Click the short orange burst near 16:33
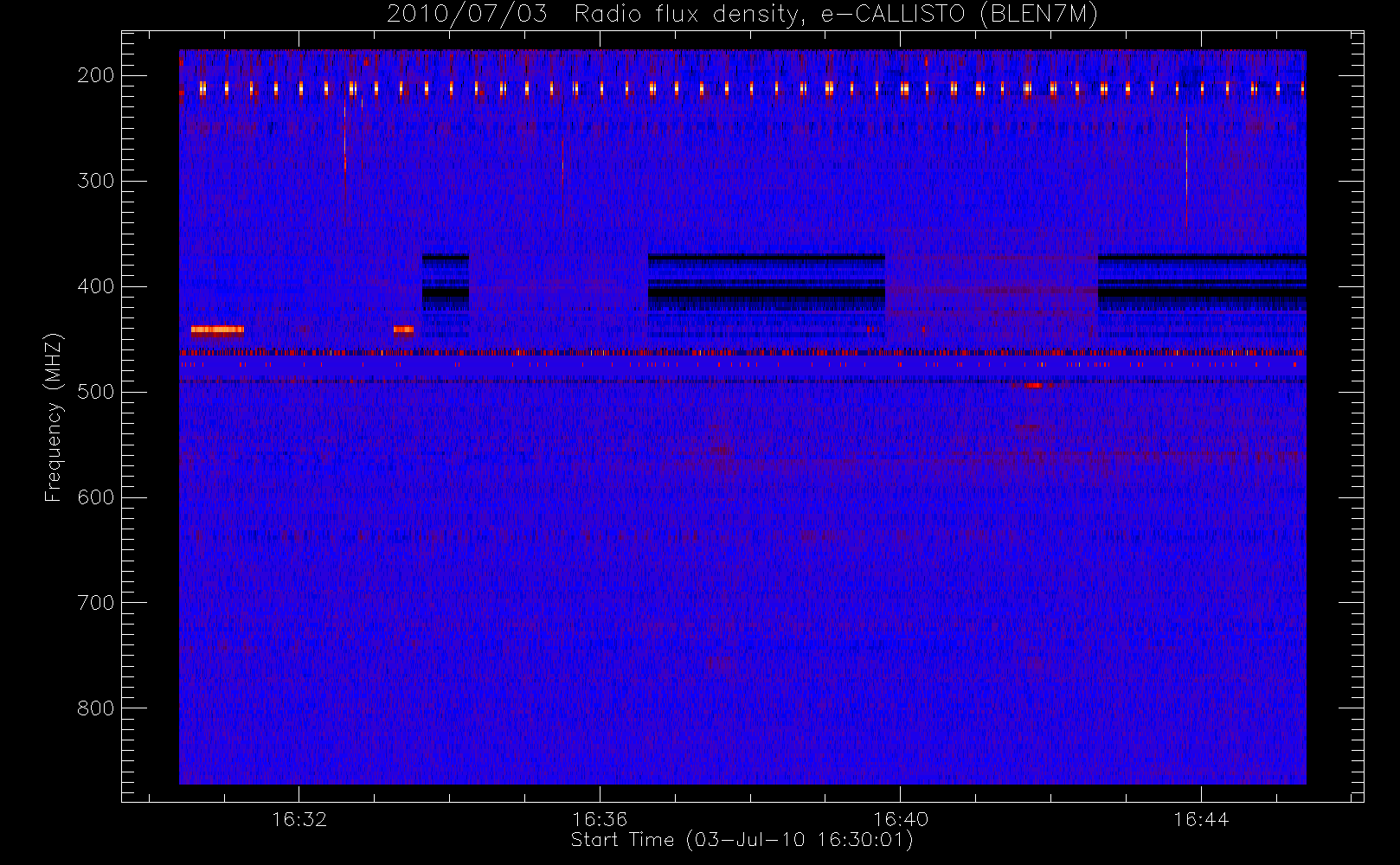 click(403, 330)
